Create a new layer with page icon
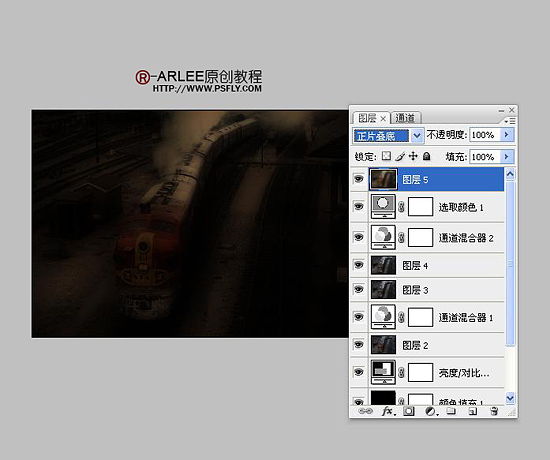 pyautogui.click(x=473, y=411)
